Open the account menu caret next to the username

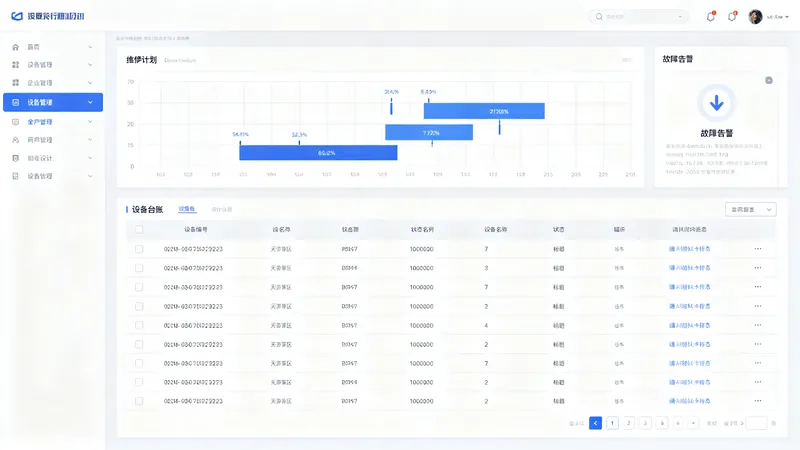[787, 17]
